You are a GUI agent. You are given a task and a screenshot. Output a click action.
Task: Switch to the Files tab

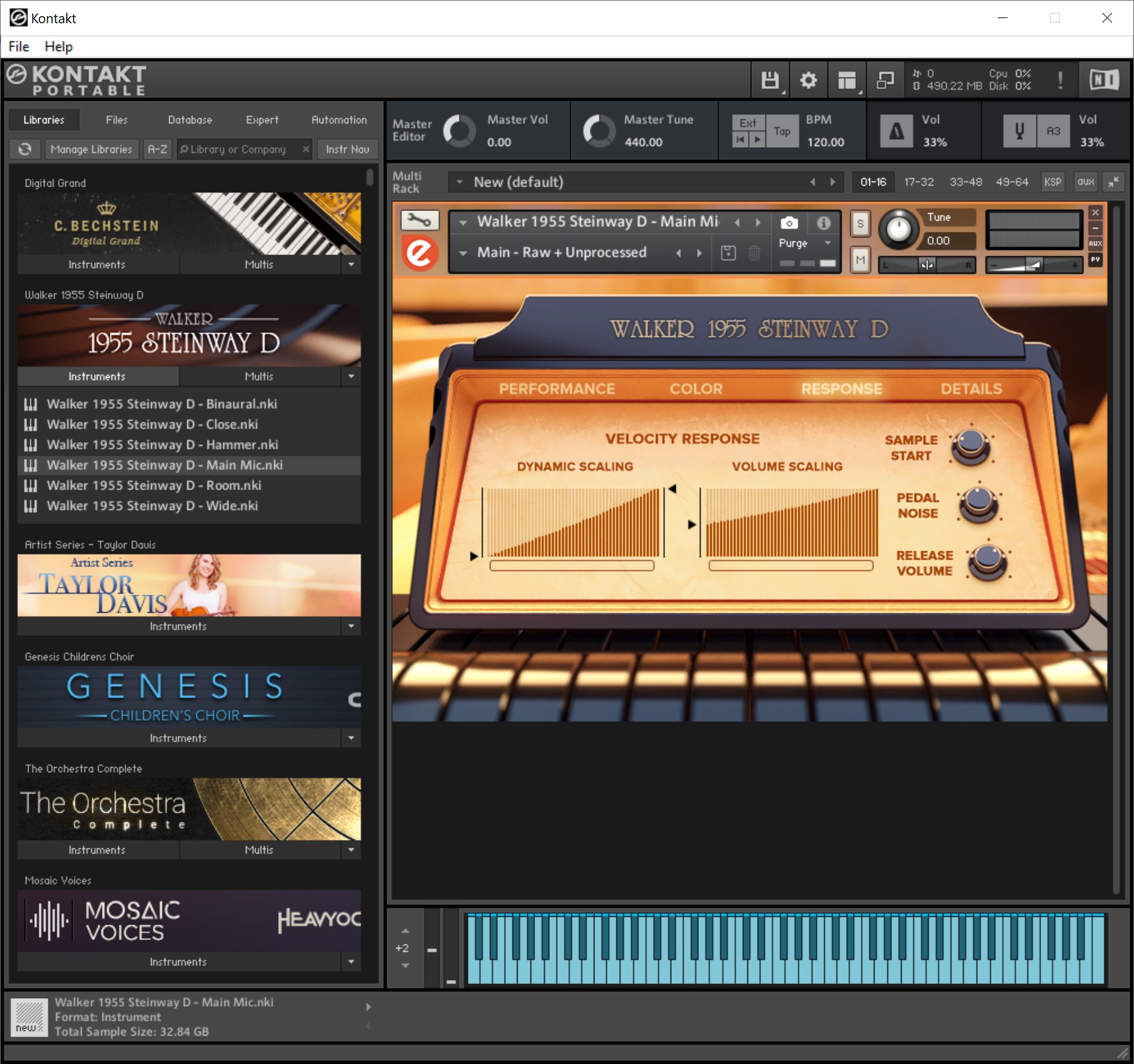(x=116, y=120)
